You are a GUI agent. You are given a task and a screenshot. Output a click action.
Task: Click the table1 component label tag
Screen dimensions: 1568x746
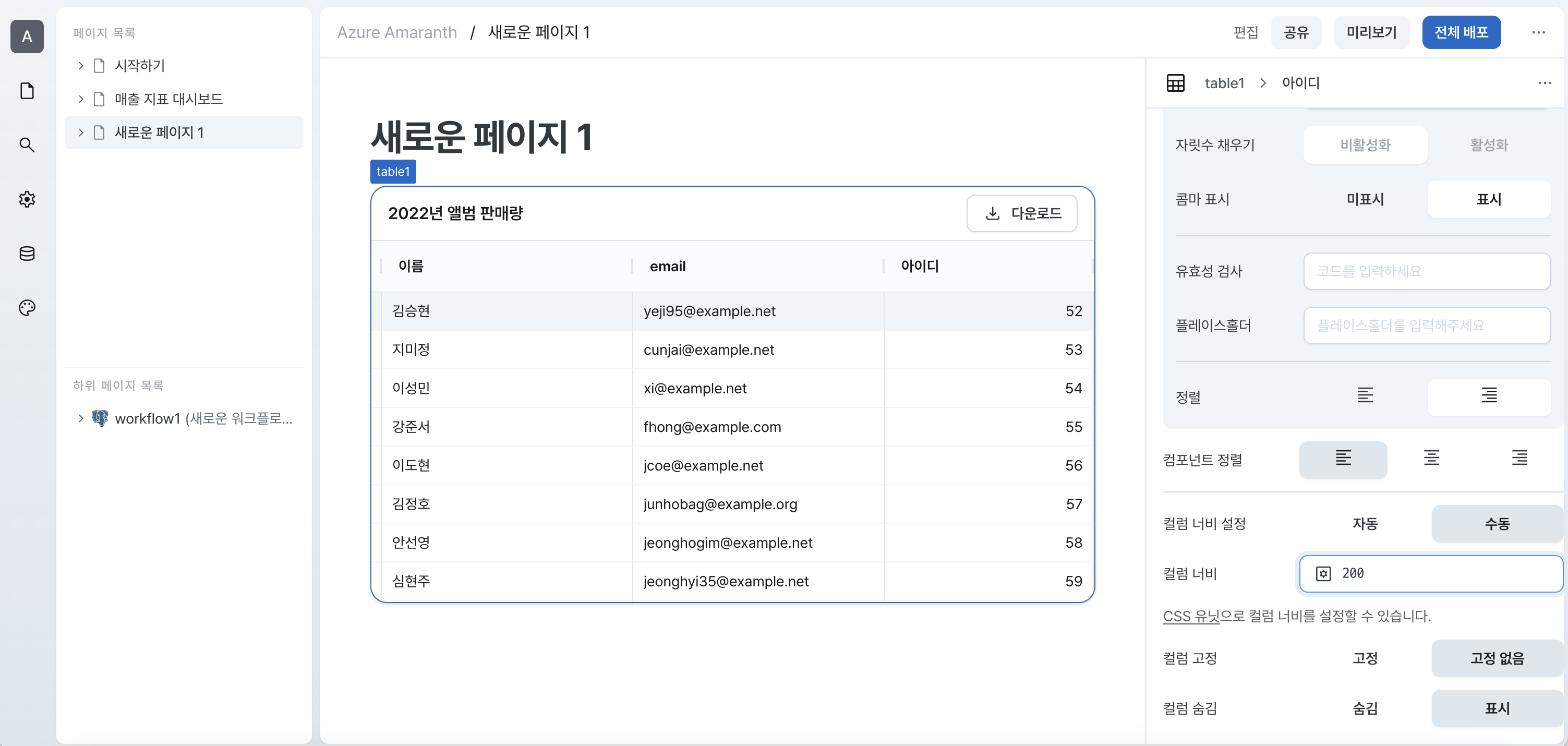[393, 172]
